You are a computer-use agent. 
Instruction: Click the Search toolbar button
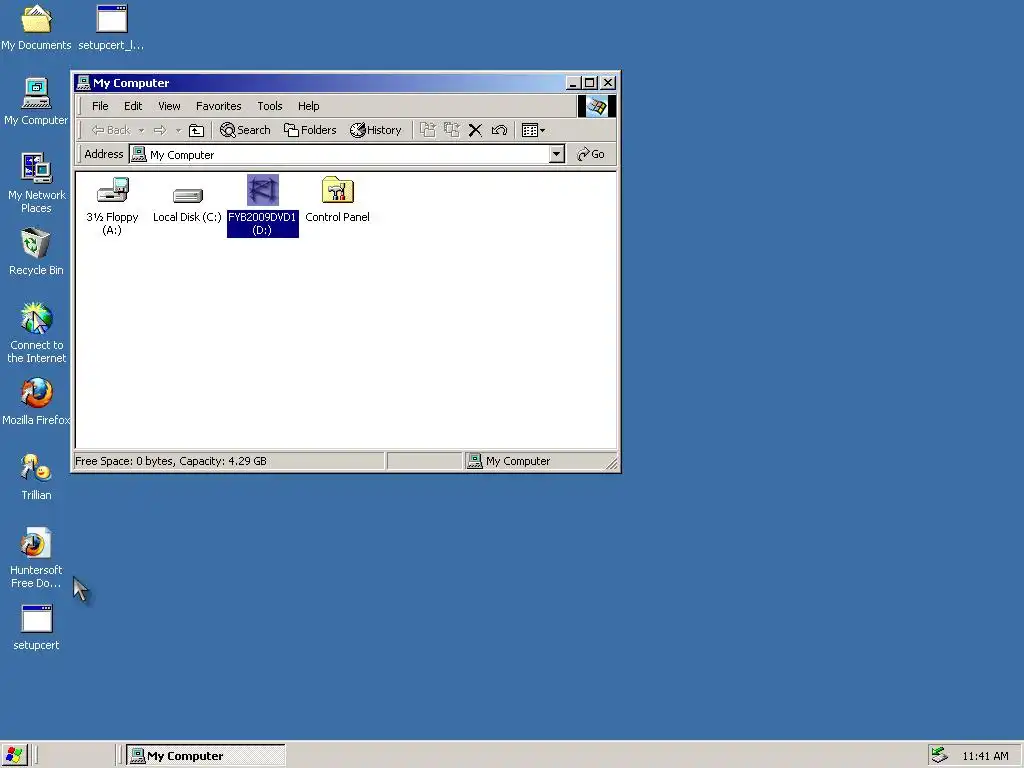246,130
